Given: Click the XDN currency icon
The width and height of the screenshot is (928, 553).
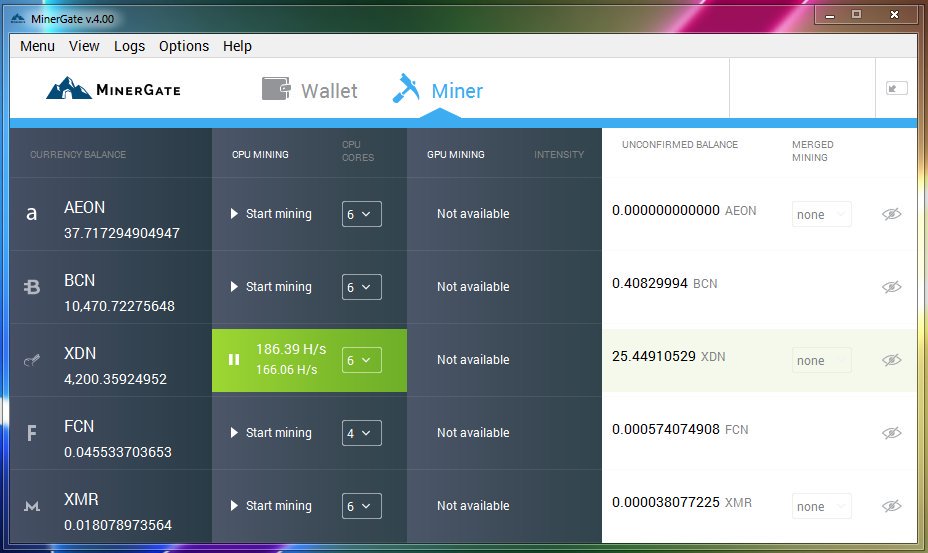Looking at the screenshot, I should coord(32,360).
